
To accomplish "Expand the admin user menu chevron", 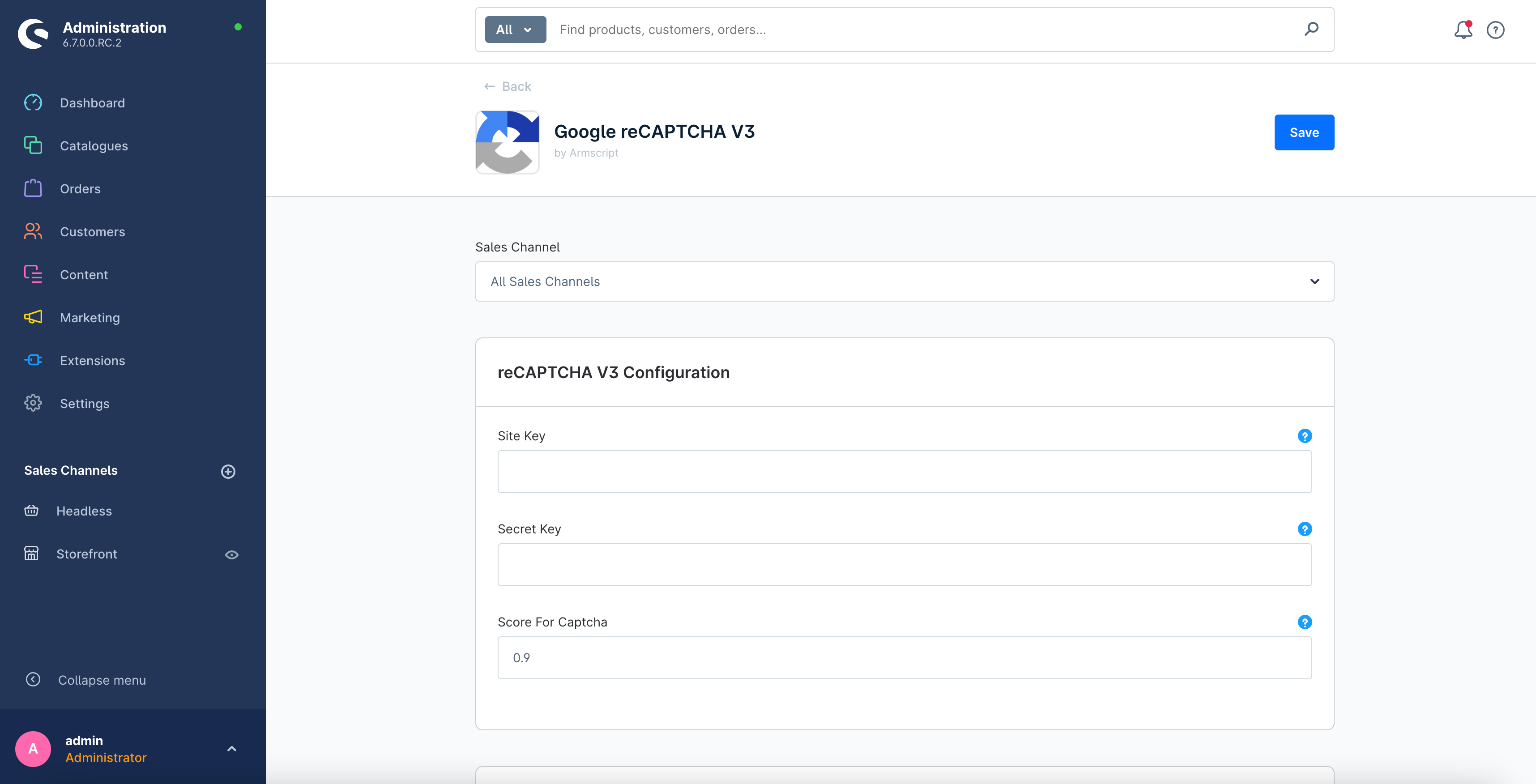I will pyautogui.click(x=232, y=749).
